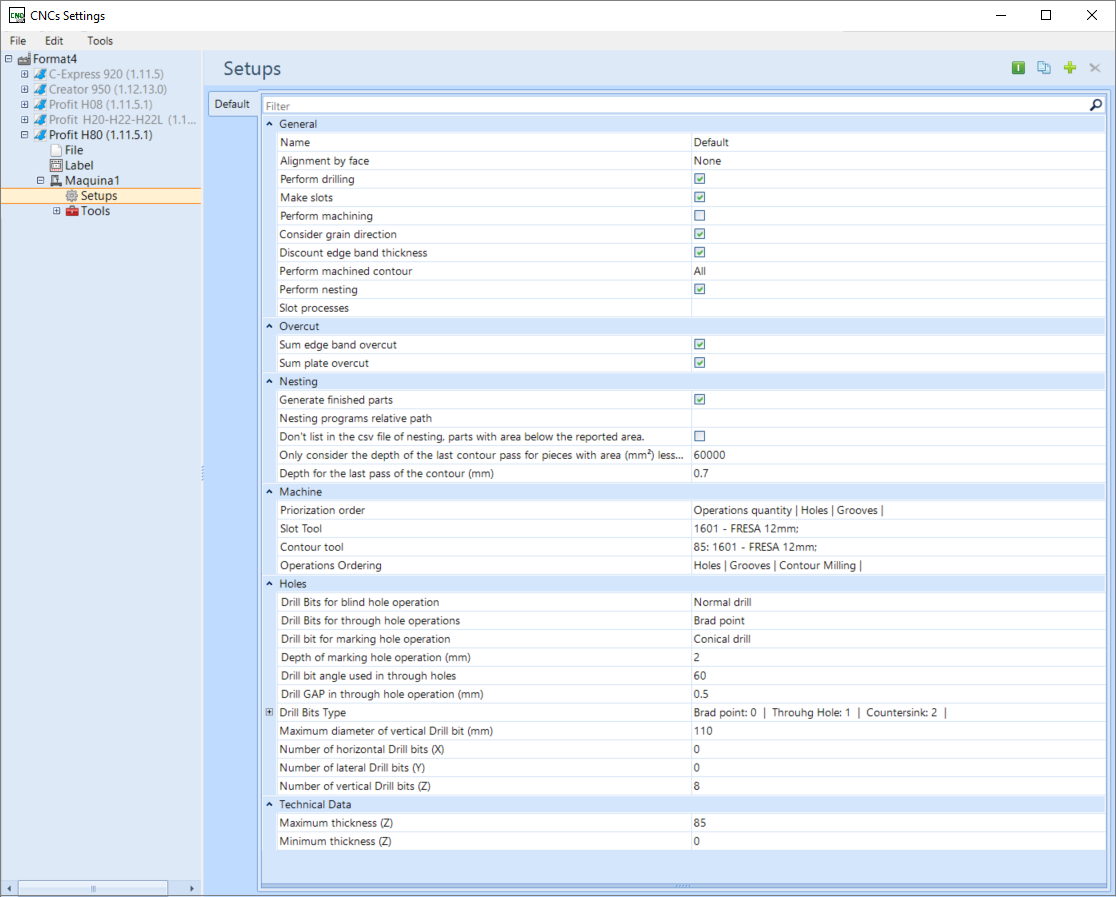Collapse the Machine section
Image resolution: width=1116 pixels, height=897 pixels.
(270, 492)
